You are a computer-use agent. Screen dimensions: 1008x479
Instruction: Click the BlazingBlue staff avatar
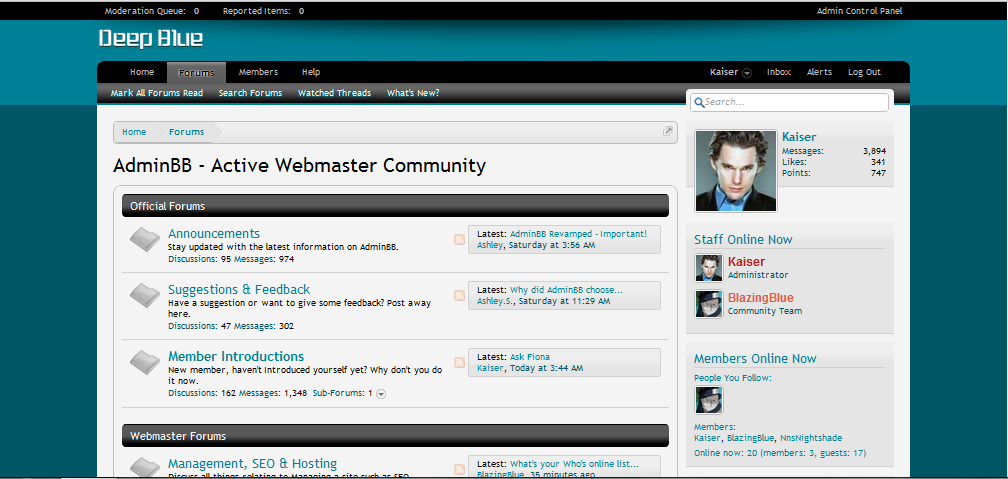[x=709, y=303]
